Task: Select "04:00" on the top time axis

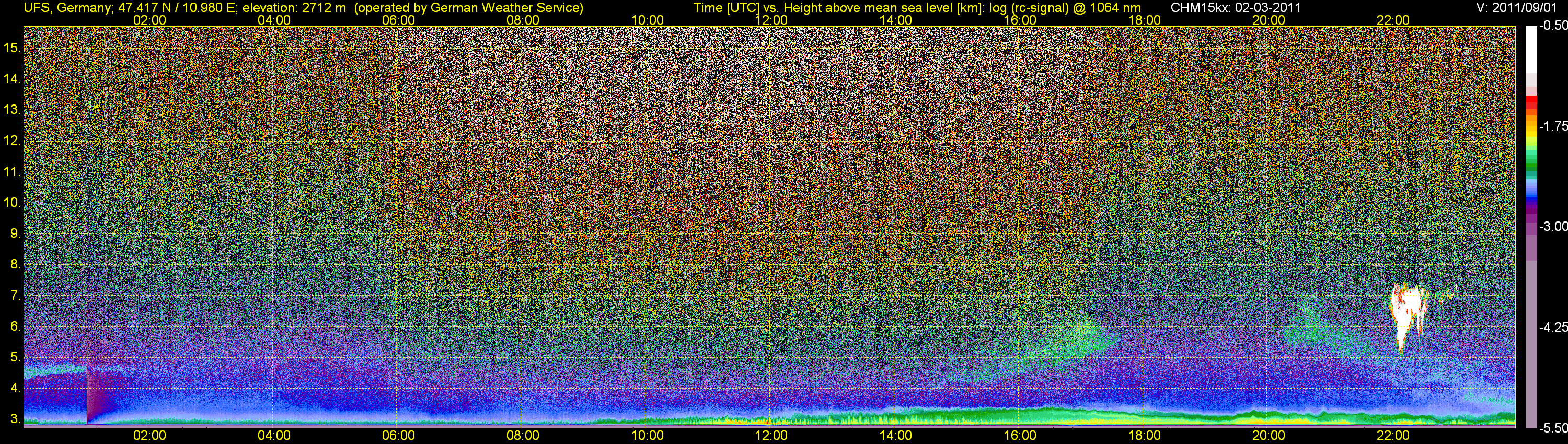Action: pyautogui.click(x=274, y=20)
